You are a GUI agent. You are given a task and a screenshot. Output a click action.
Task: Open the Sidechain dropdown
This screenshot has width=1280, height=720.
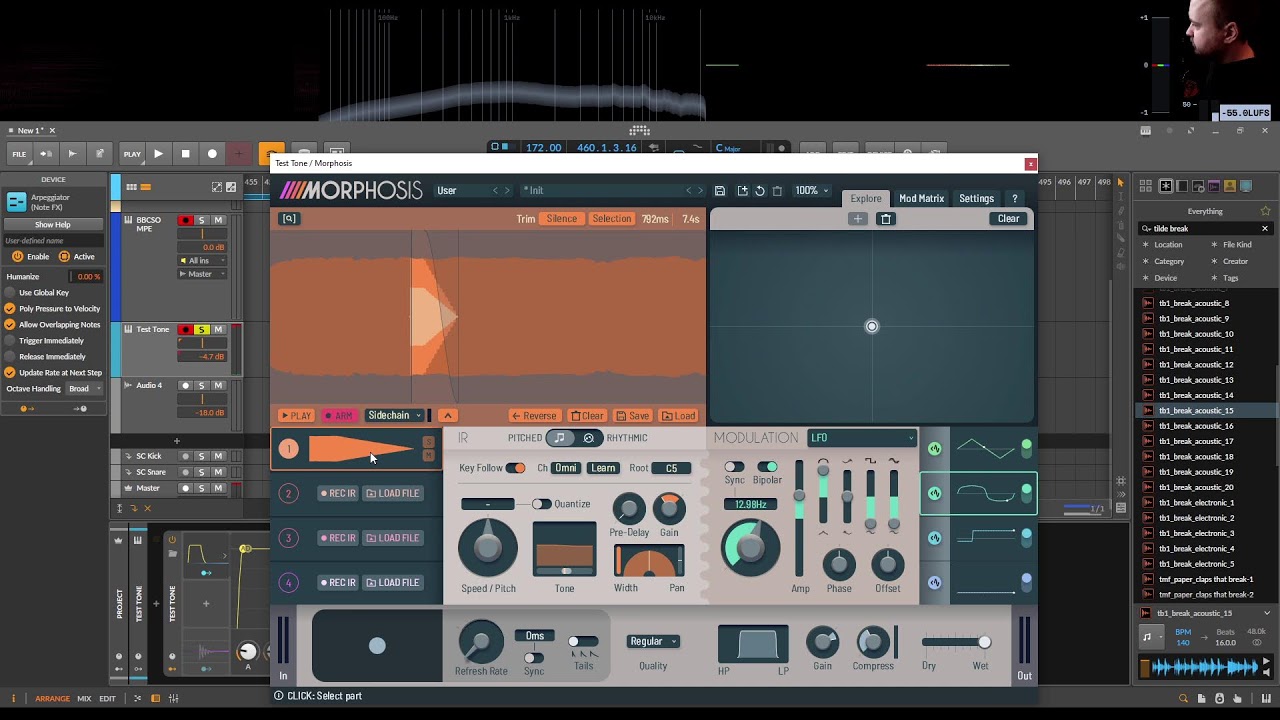coord(394,416)
